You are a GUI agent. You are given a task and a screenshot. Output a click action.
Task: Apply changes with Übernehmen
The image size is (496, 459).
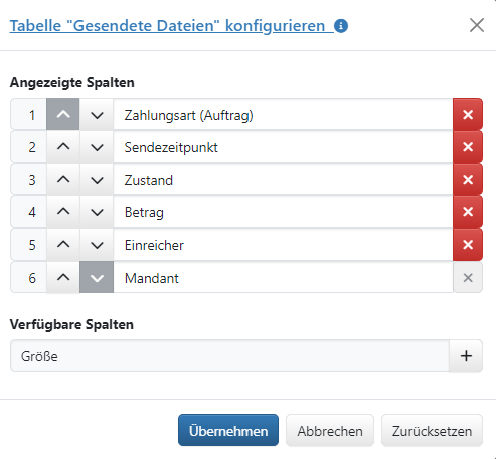point(228,430)
